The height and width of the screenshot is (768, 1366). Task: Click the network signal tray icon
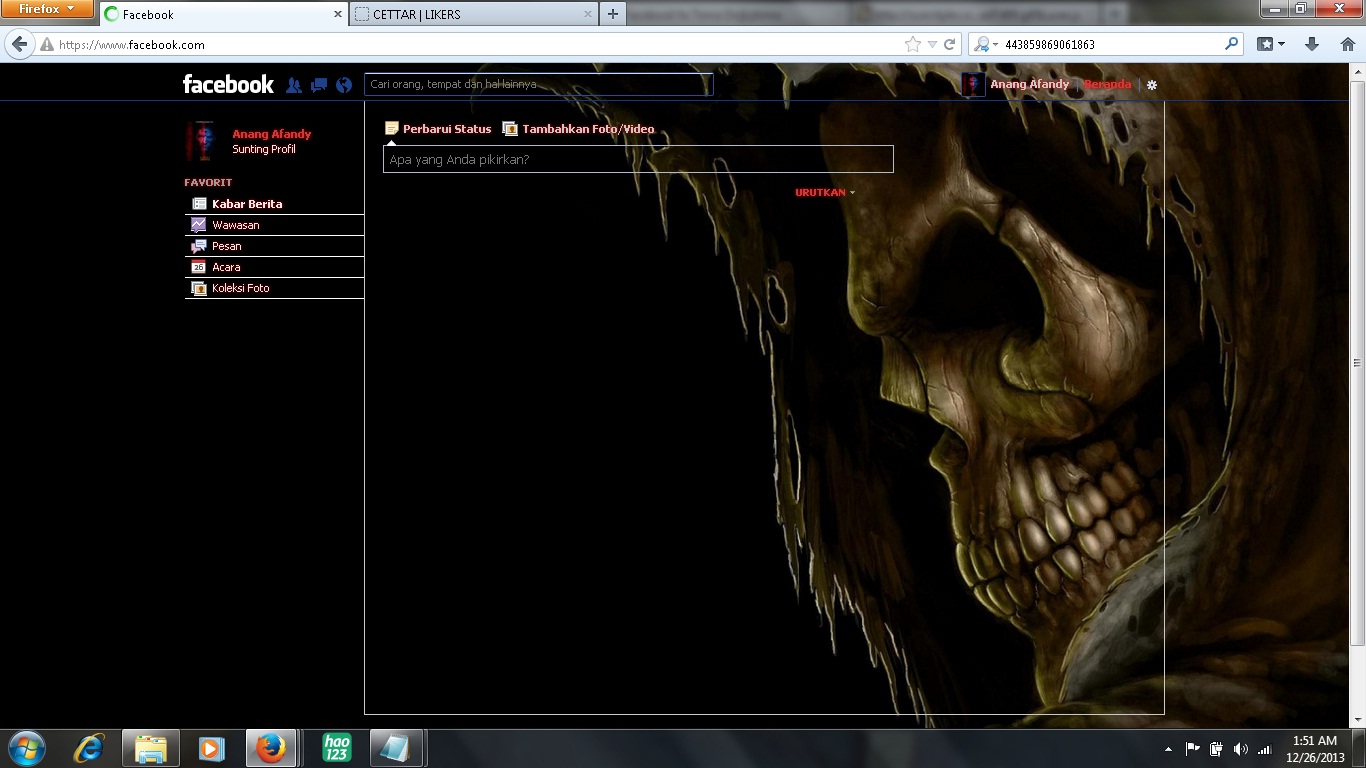[x=1264, y=749]
